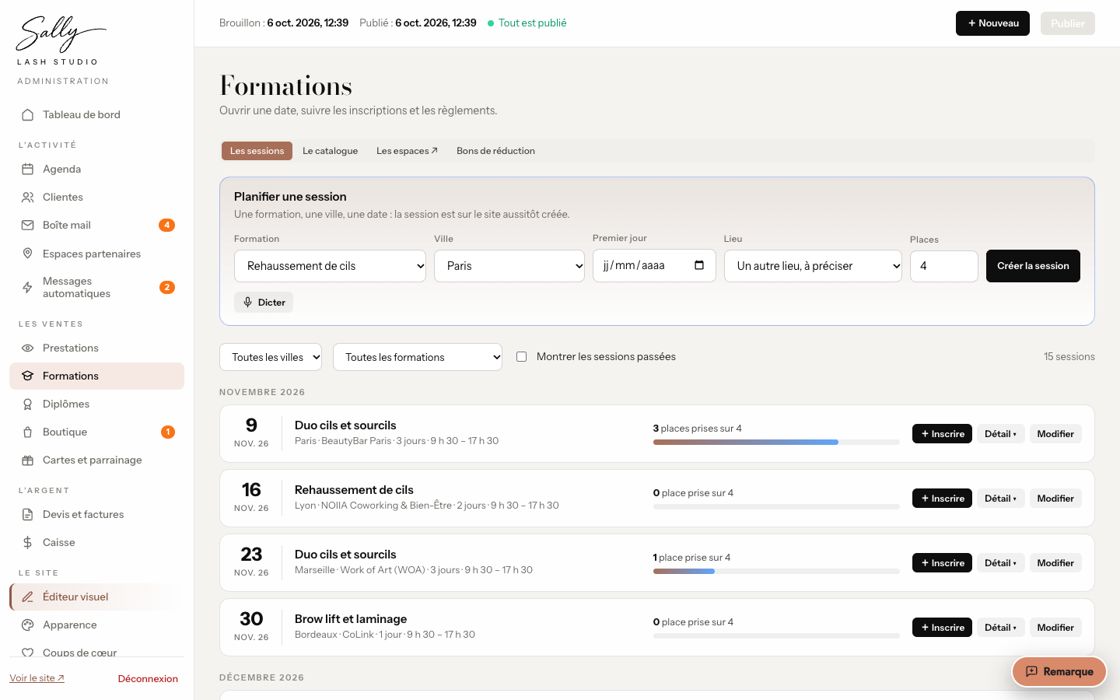The width and height of the screenshot is (1120, 700).
Task: Click the Boîte mail envelope icon
Action: [27, 225]
